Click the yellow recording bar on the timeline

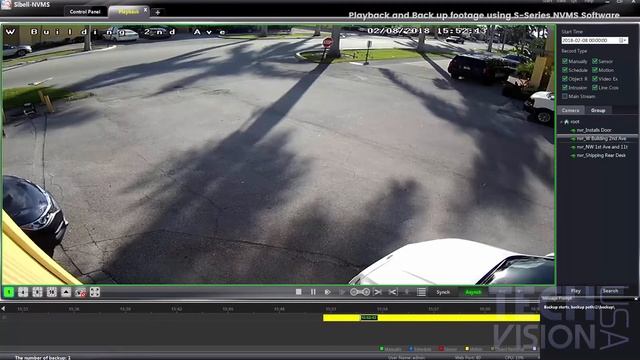[431, 317]
